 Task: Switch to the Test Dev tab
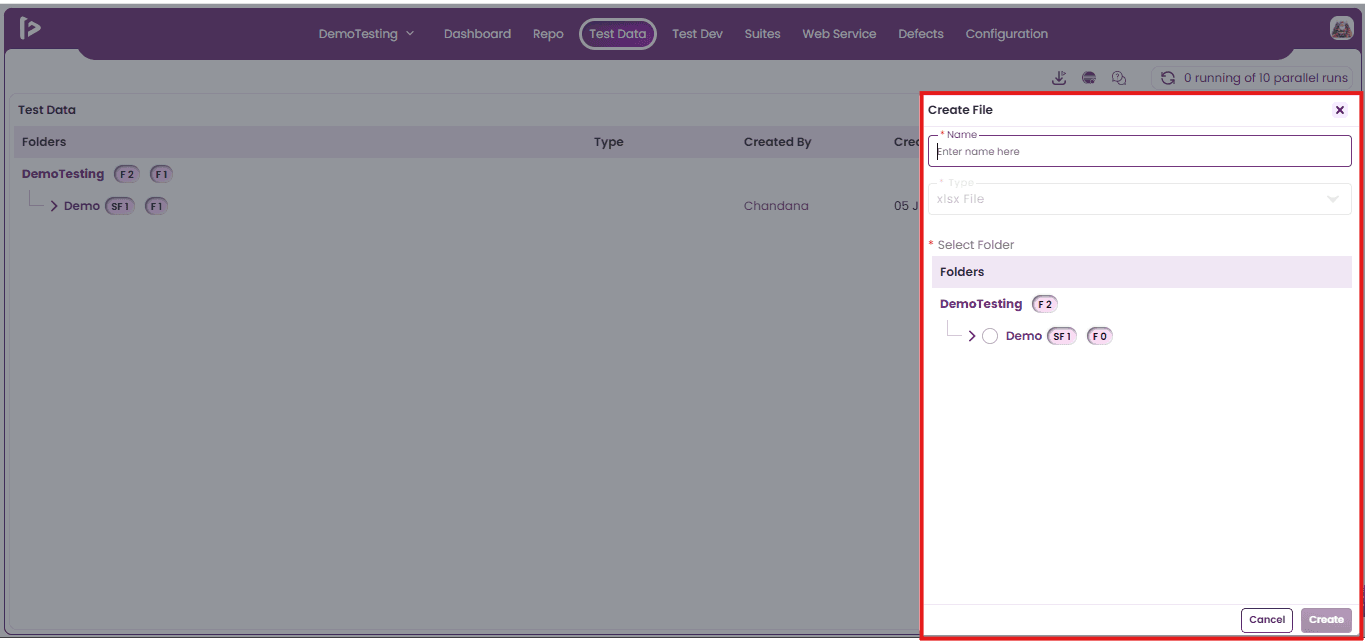(x=697, y=34)
